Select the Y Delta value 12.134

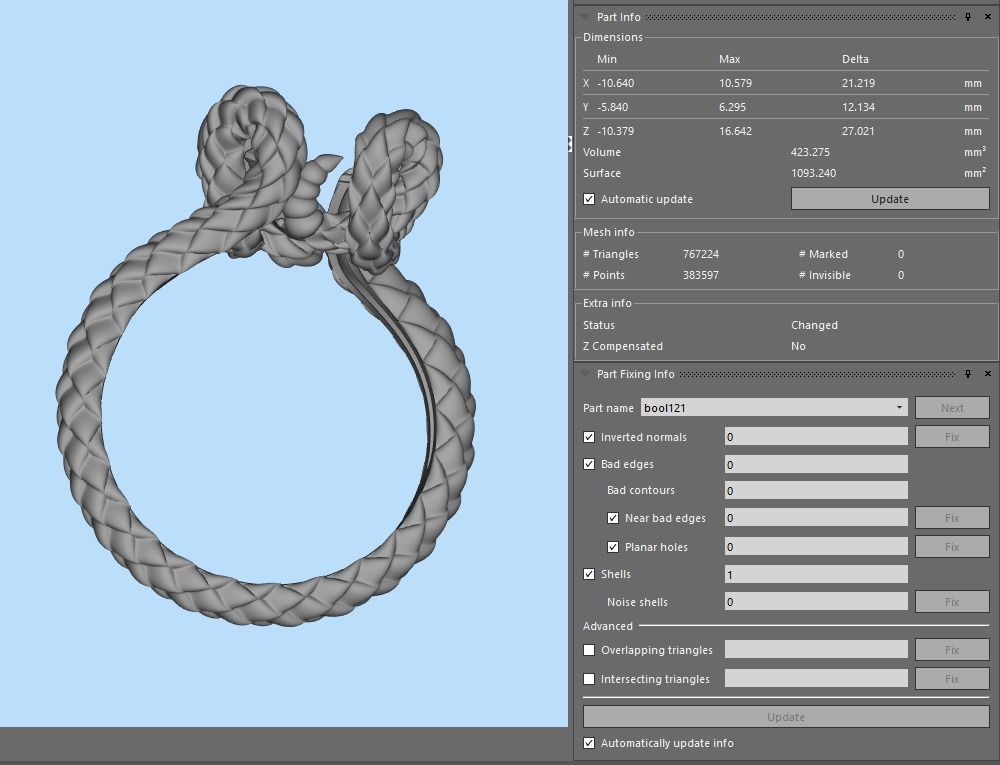click(858, 107)
